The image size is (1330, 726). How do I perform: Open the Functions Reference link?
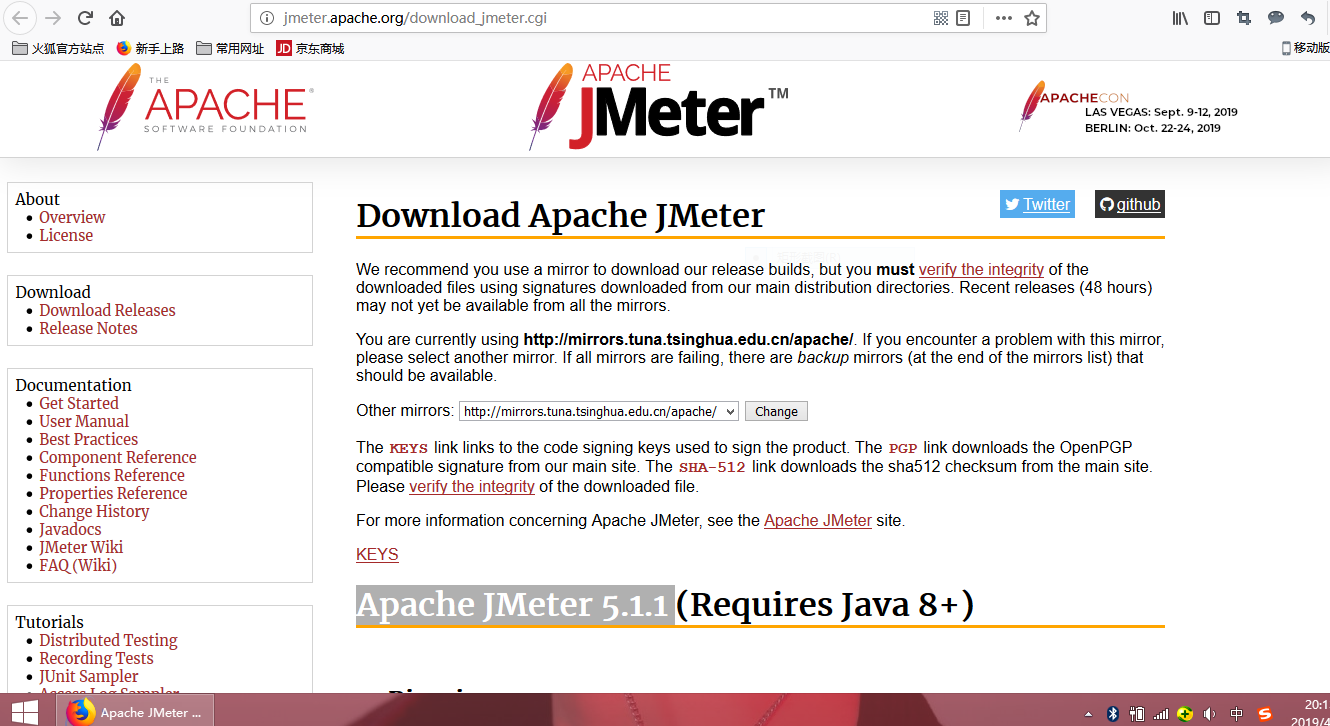pos(112,475)
